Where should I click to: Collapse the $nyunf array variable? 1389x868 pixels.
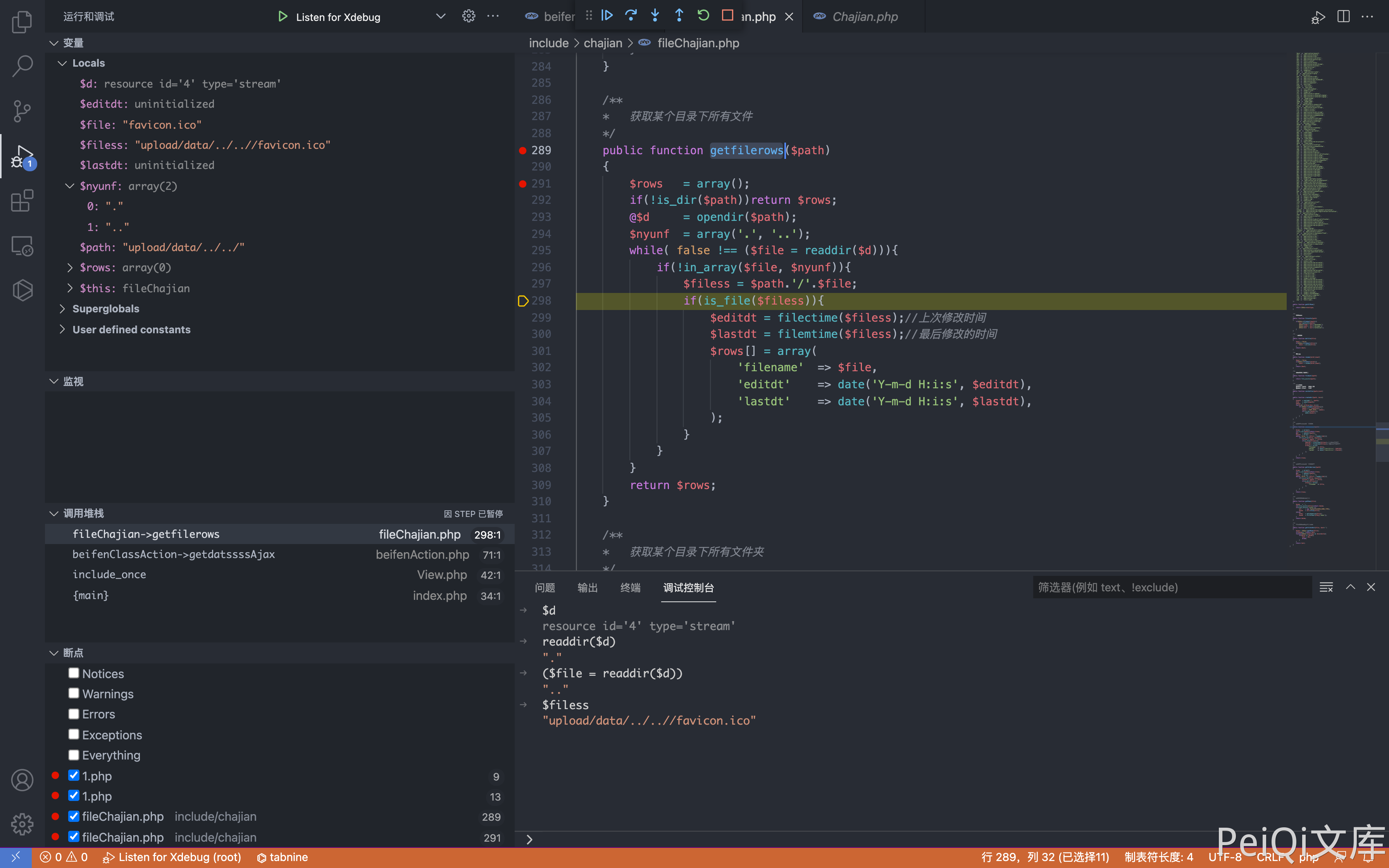(x=69, y=186)
